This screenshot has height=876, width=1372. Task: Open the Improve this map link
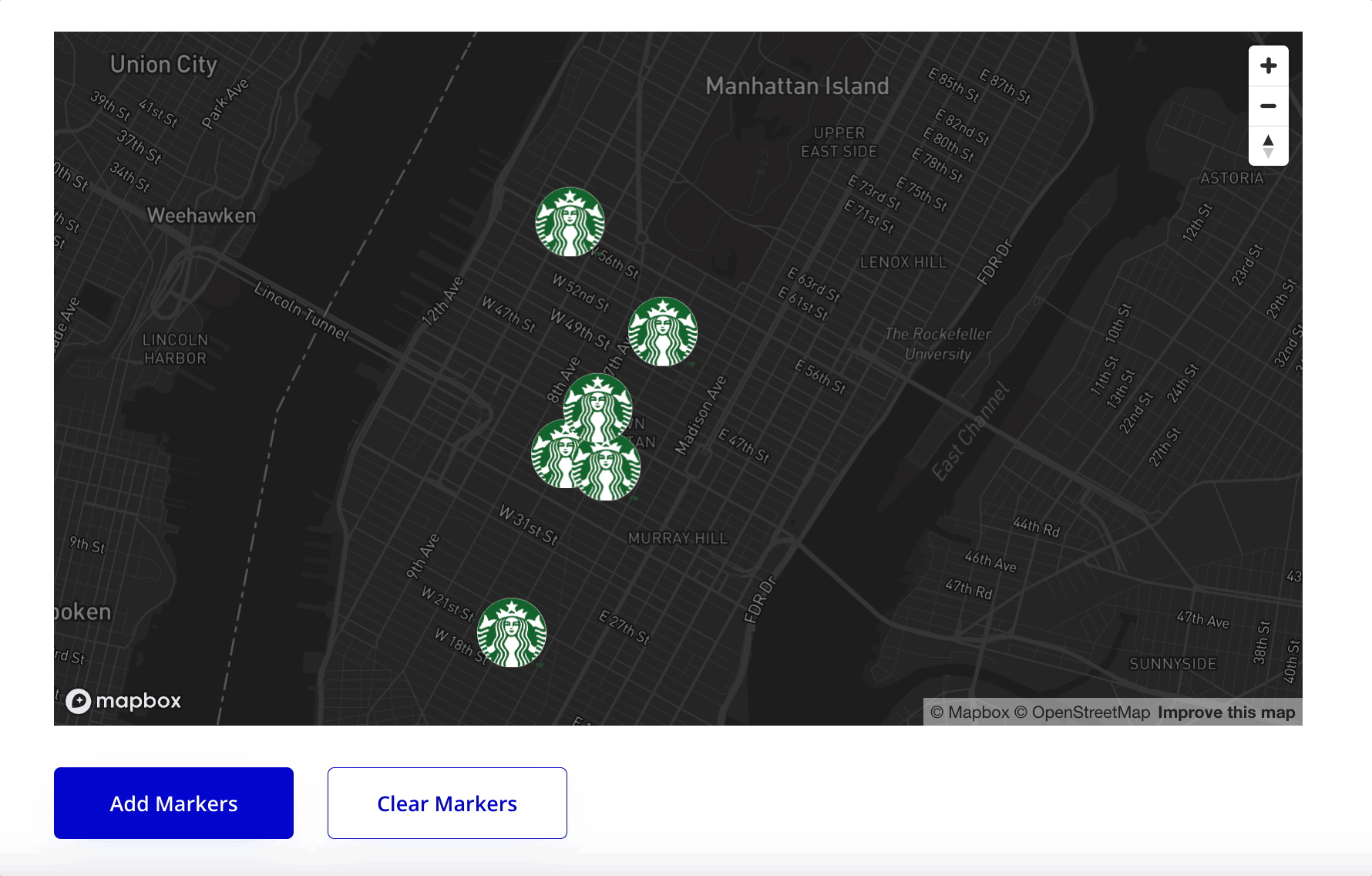click(1226, 713)
